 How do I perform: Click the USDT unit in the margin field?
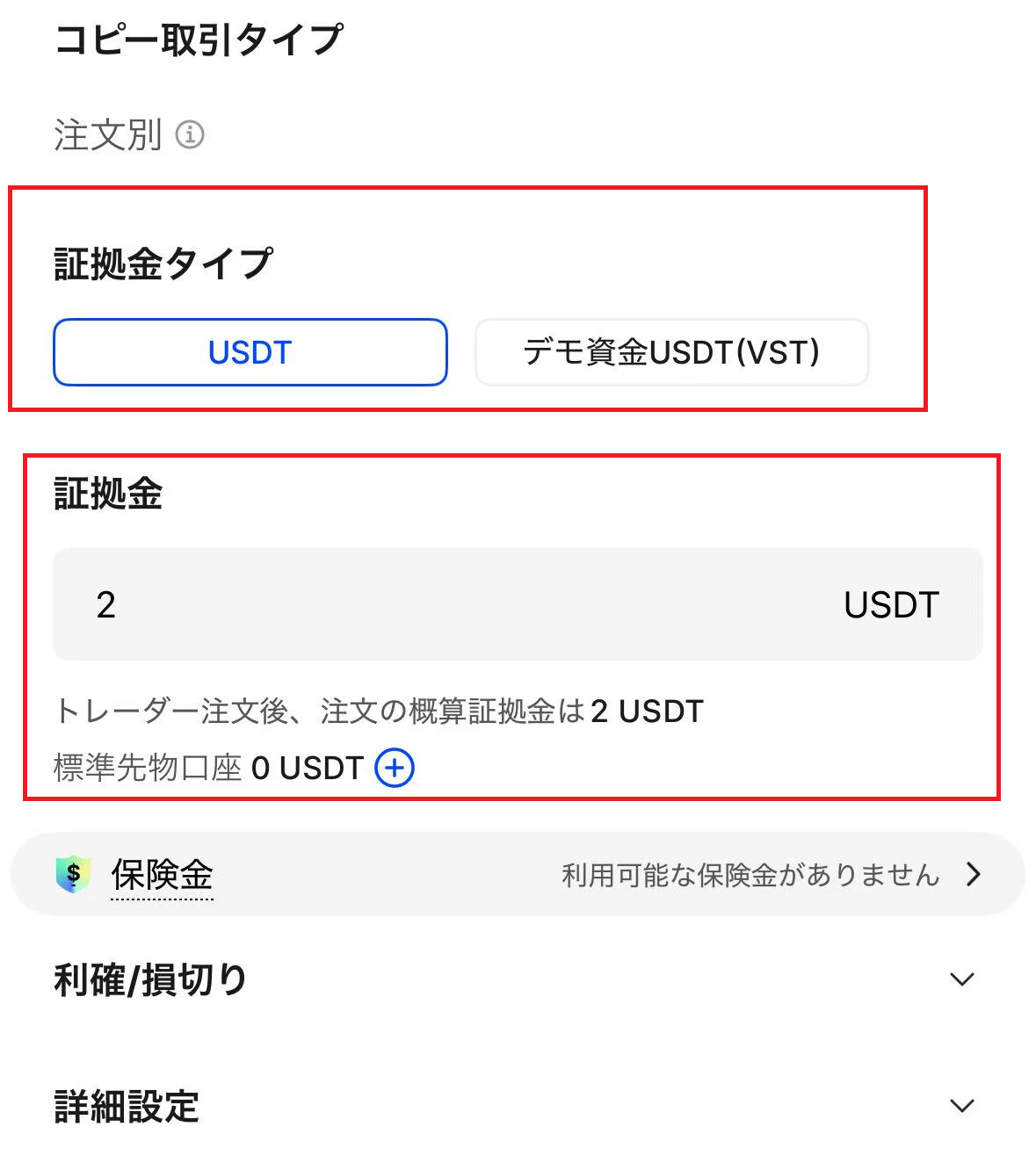(x=891, y=604)
